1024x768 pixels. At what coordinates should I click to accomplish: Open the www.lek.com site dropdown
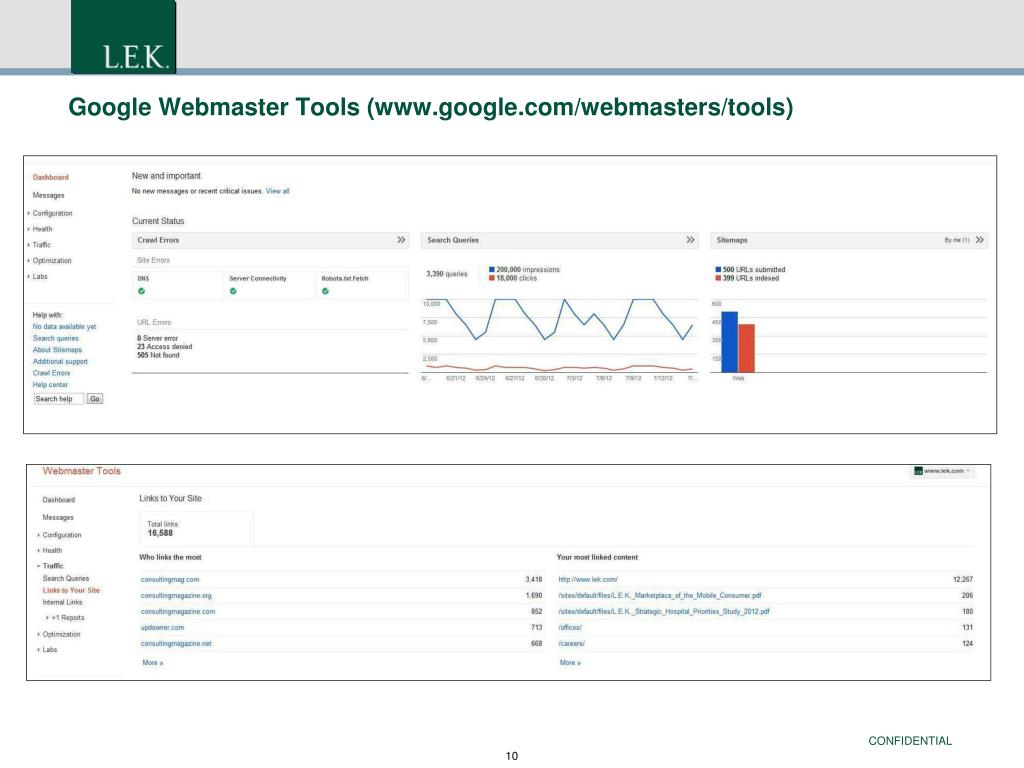click(942, 471)
